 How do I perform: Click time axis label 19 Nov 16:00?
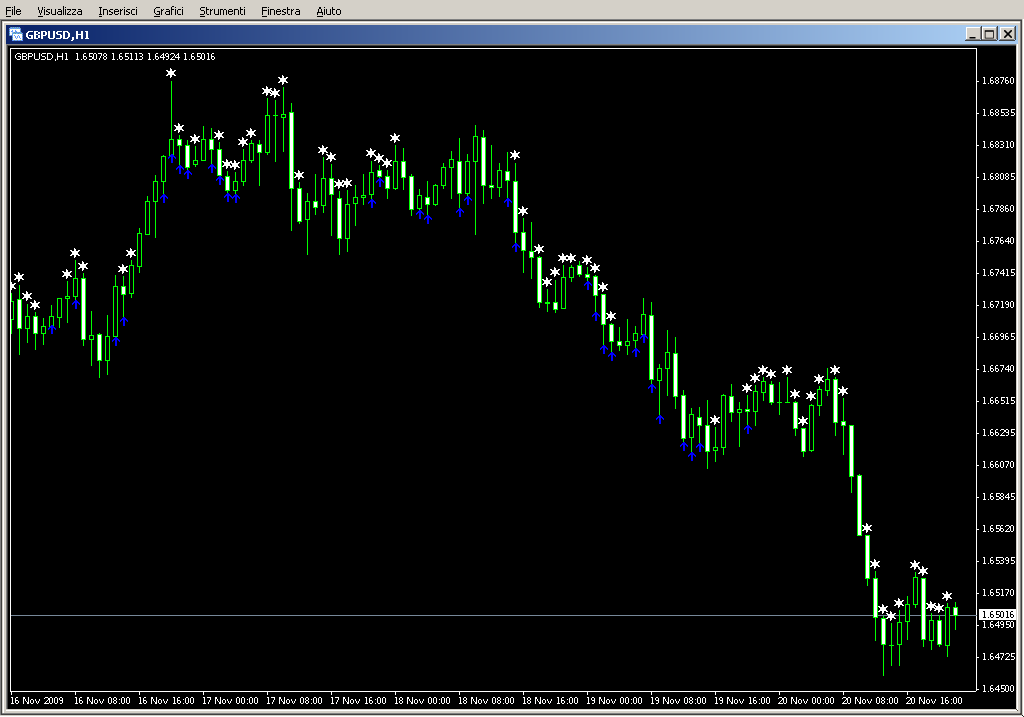[x=743, y=701]
